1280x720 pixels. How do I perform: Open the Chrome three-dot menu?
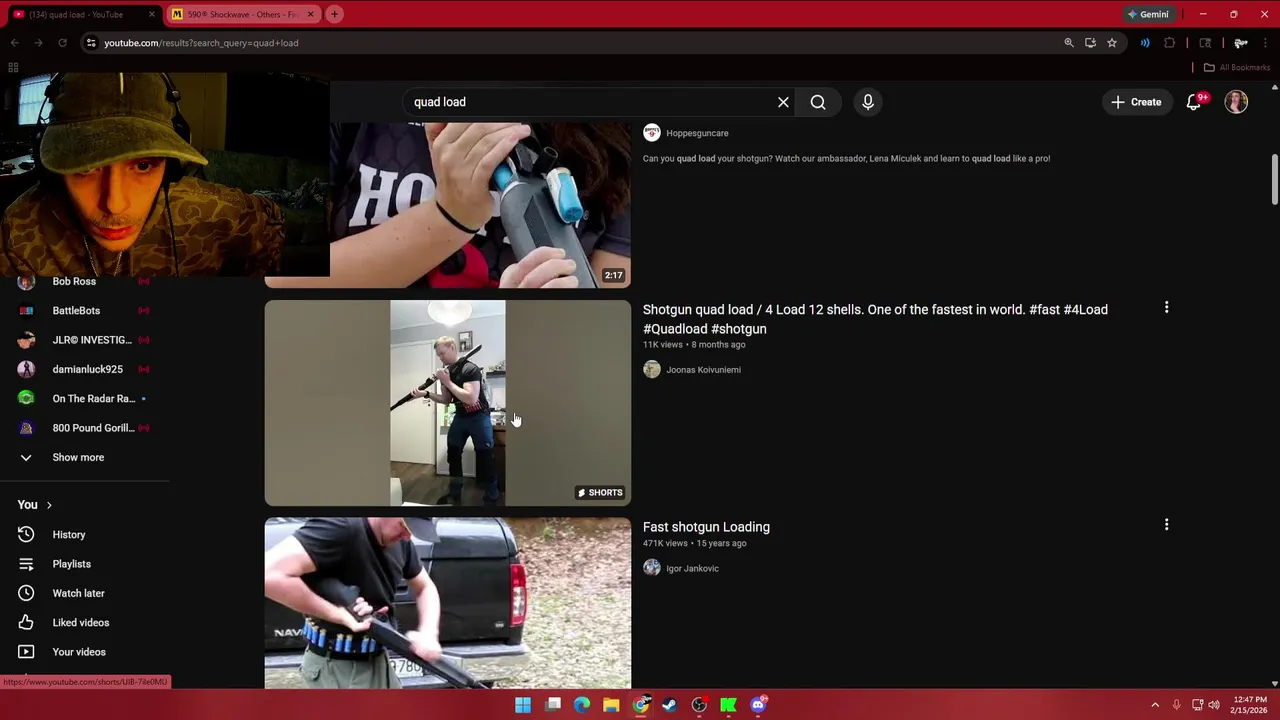1265,43
